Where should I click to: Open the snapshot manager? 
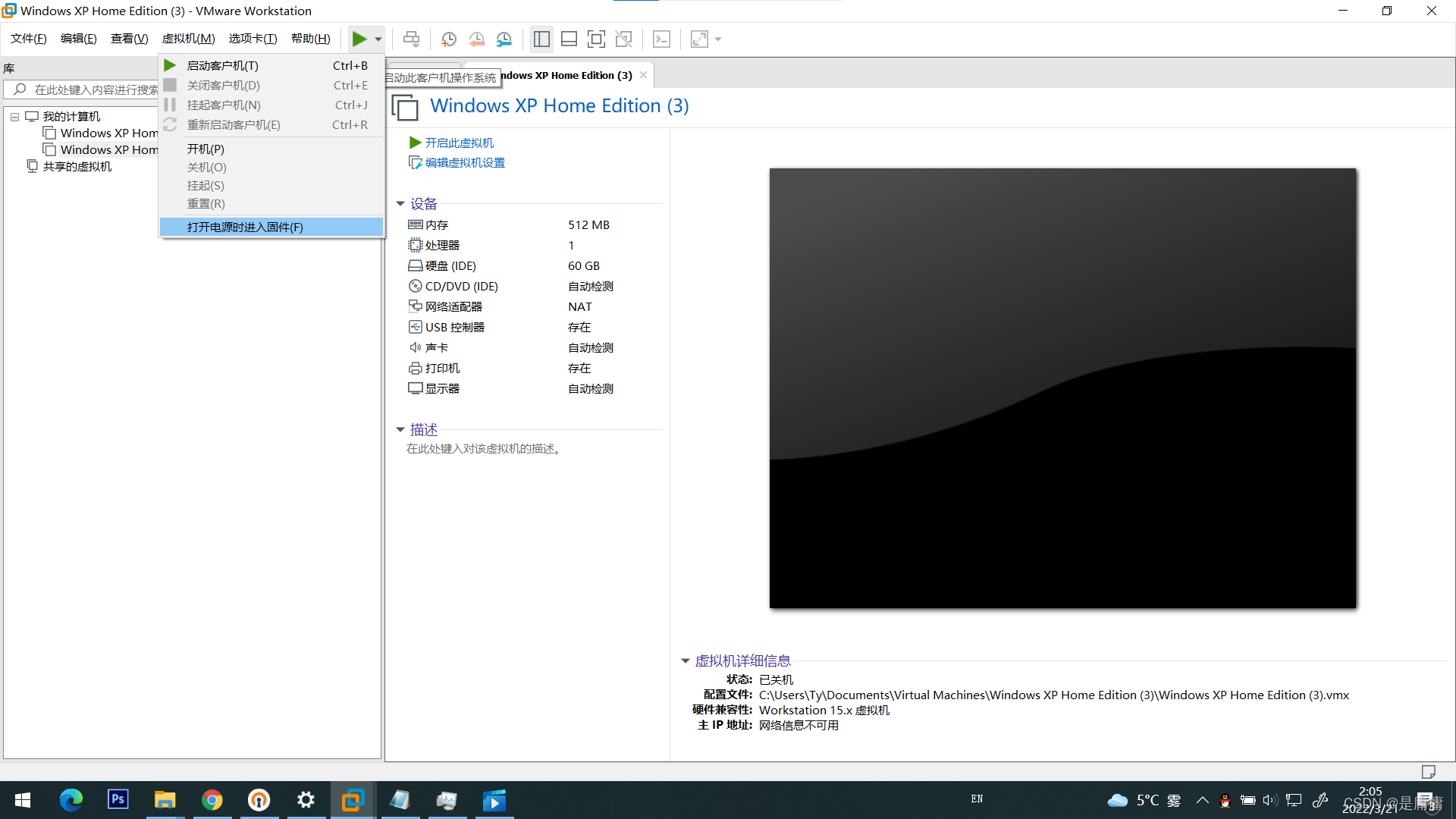click(504, 39)
